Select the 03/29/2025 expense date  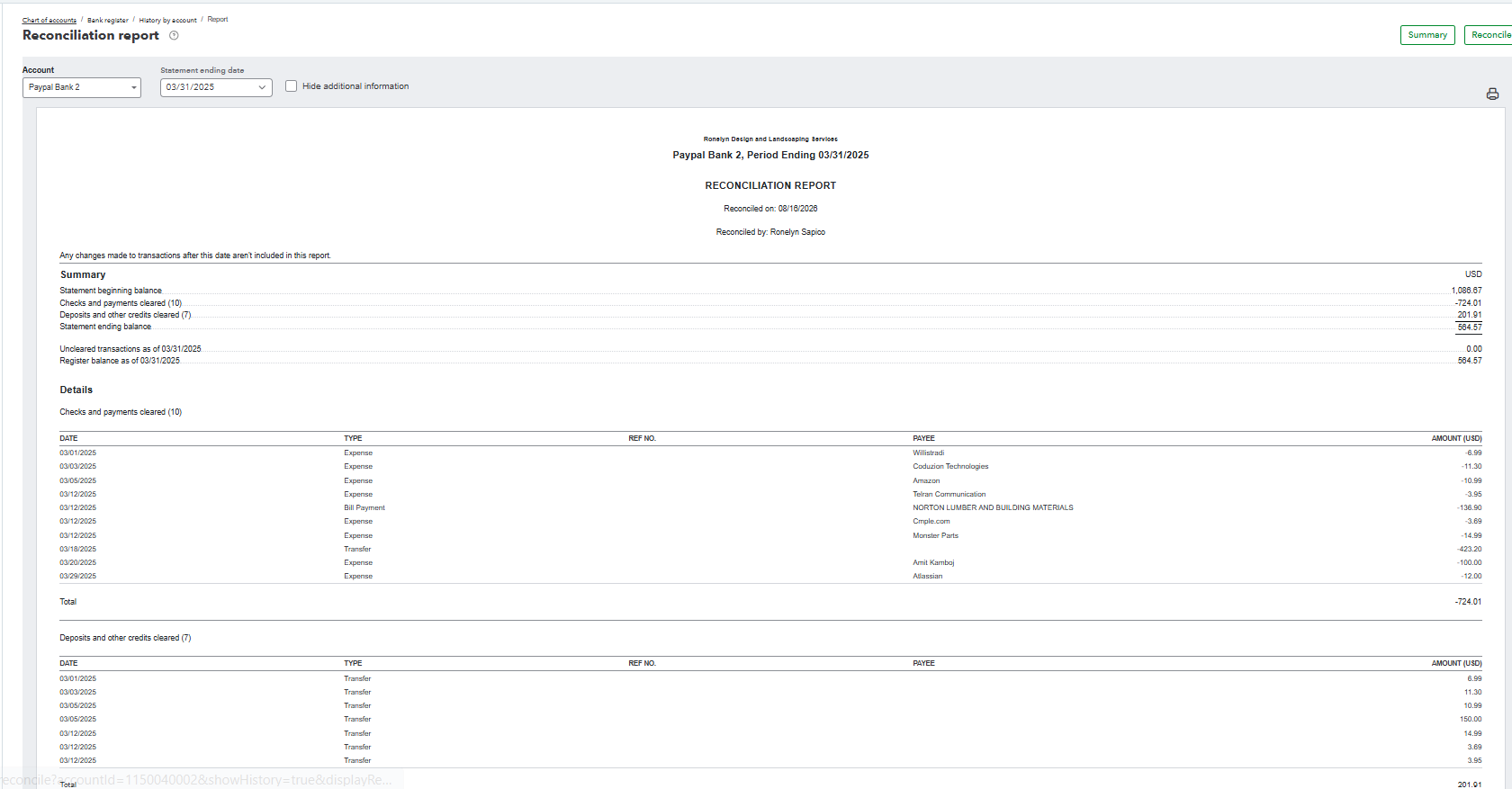pos(78,576)
